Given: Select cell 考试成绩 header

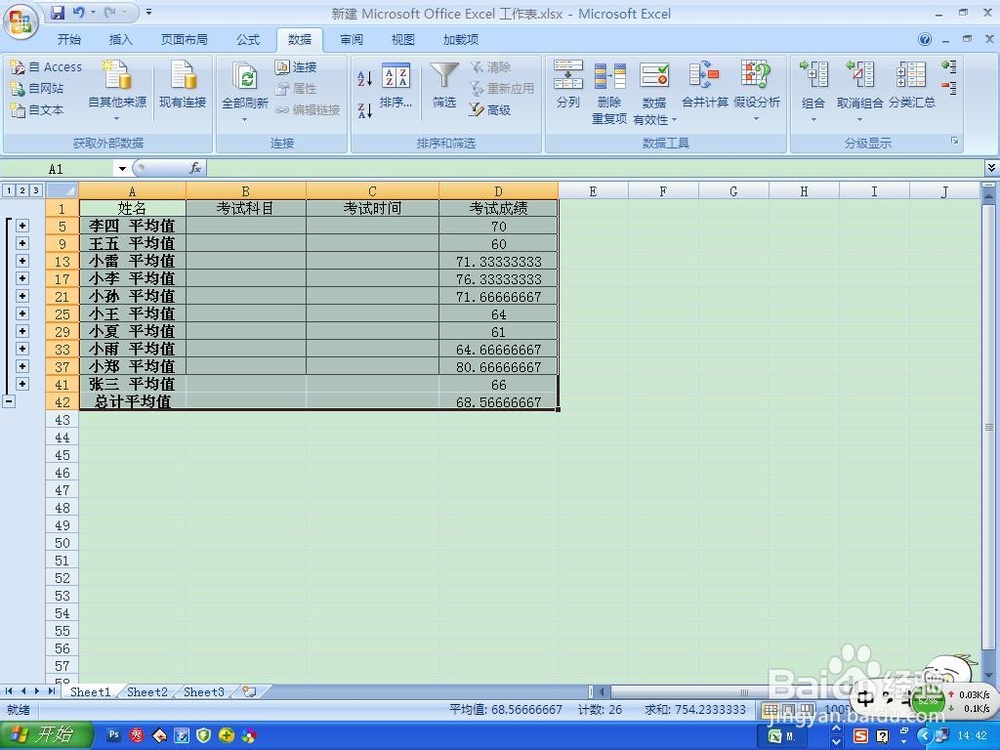Looking at the screenshot, I should [498, 208].
